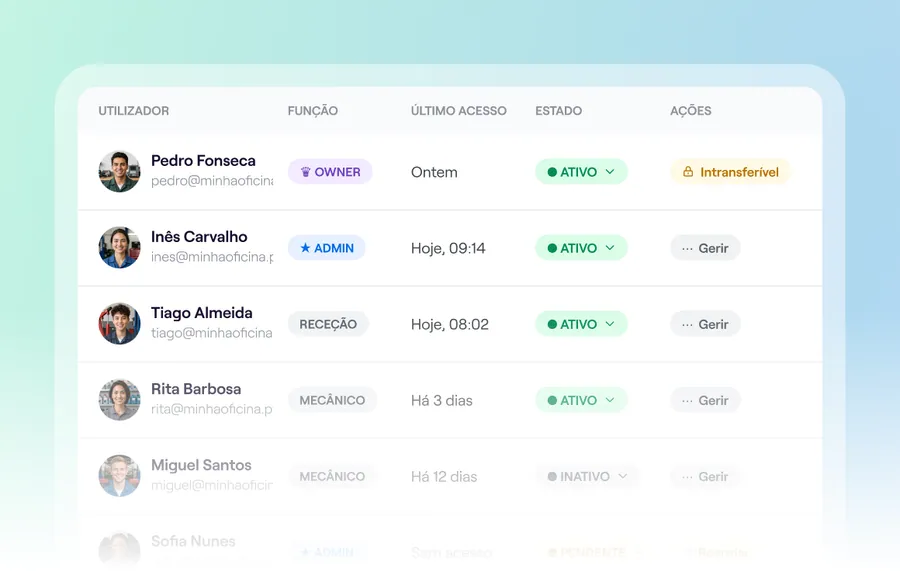Viewport: 900px width, 571px height.
Task: Click Rita Barbosa's MECÂNICO role badge
Action: coord(332,400)
